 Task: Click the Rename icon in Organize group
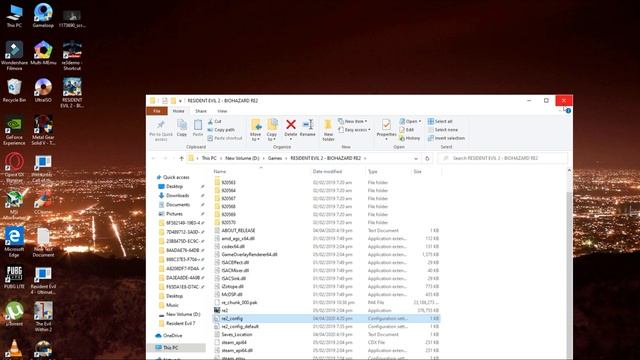(307, 128)
